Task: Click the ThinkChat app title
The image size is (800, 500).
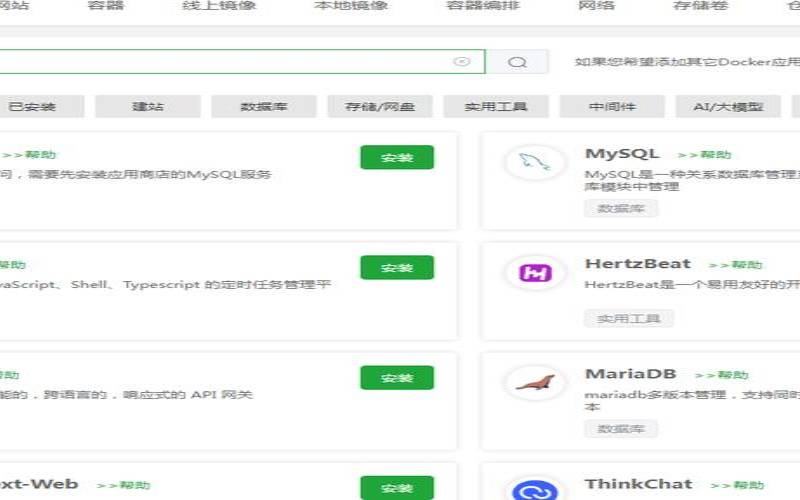Action: click(639, 484)
